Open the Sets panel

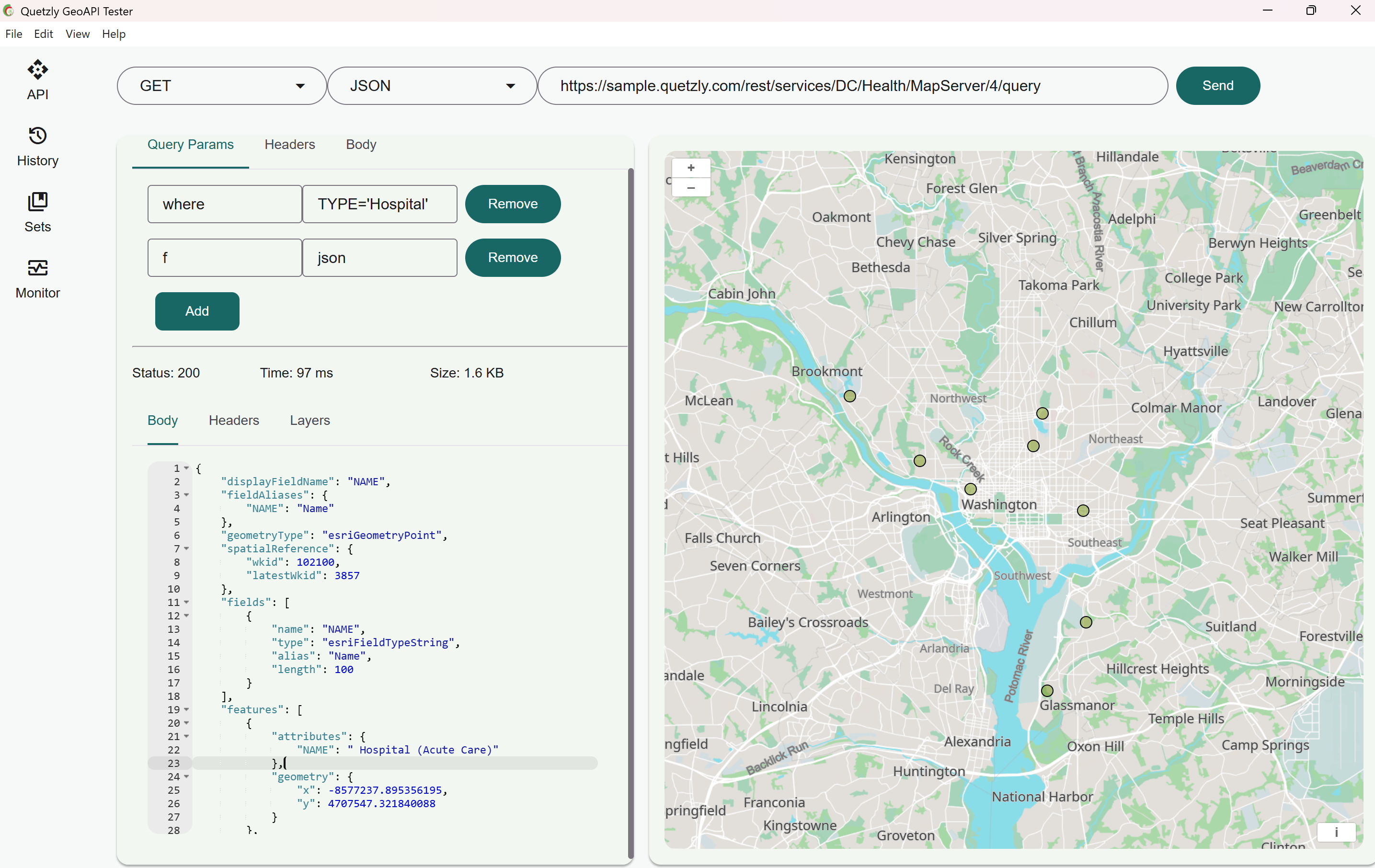pos(36,211)
